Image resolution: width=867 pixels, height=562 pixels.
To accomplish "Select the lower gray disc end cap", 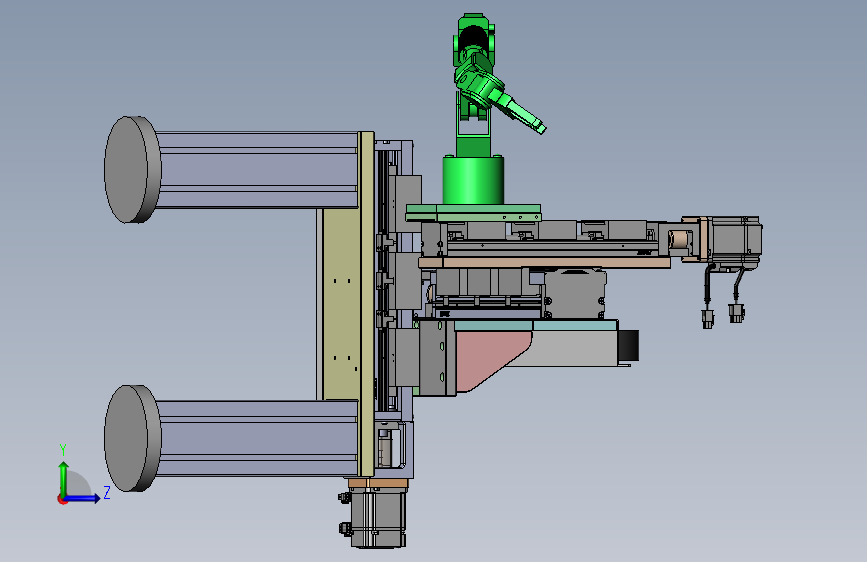I will [133, 438].
